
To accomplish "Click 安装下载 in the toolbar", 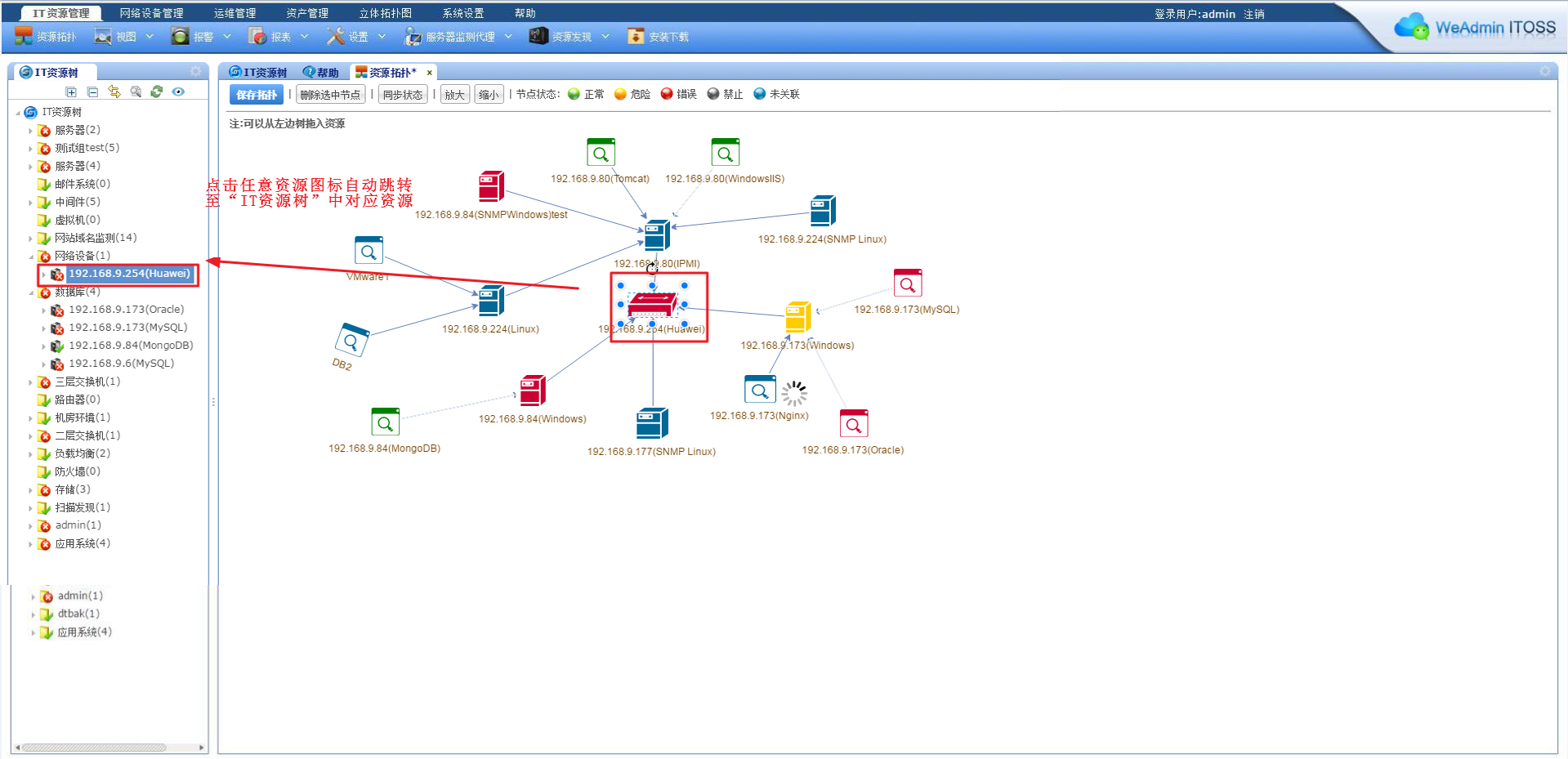I will pos(658,37).
